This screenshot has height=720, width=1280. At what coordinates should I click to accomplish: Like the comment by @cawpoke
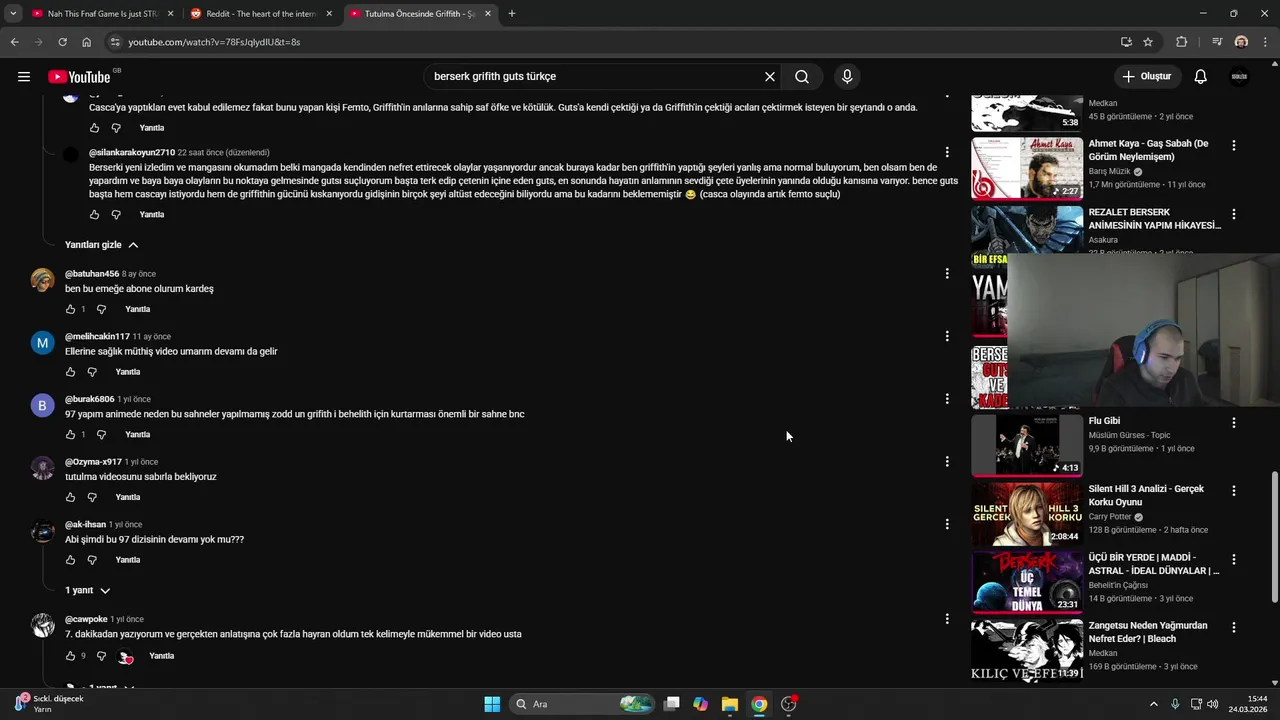[x=71, y=656]
